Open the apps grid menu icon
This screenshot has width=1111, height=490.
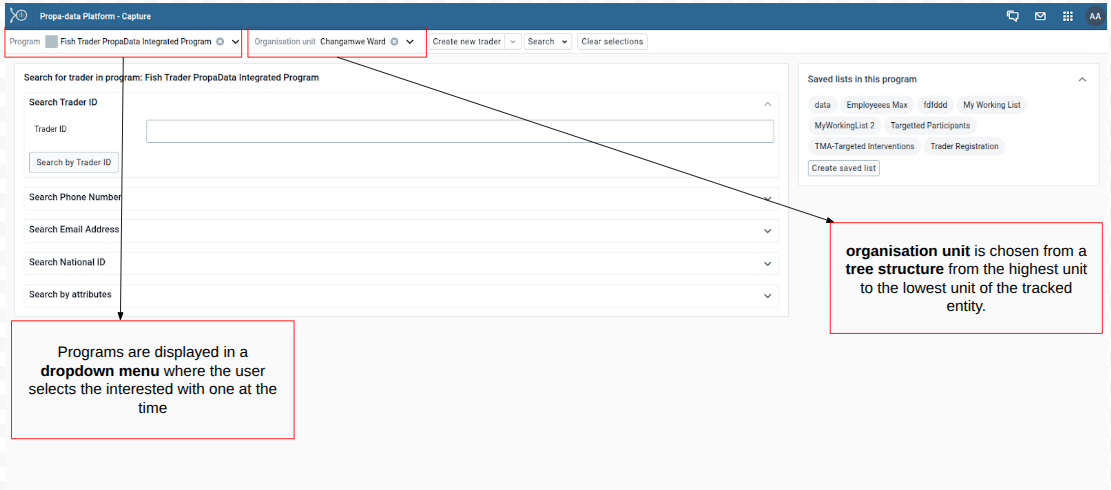click(1067, 16)
